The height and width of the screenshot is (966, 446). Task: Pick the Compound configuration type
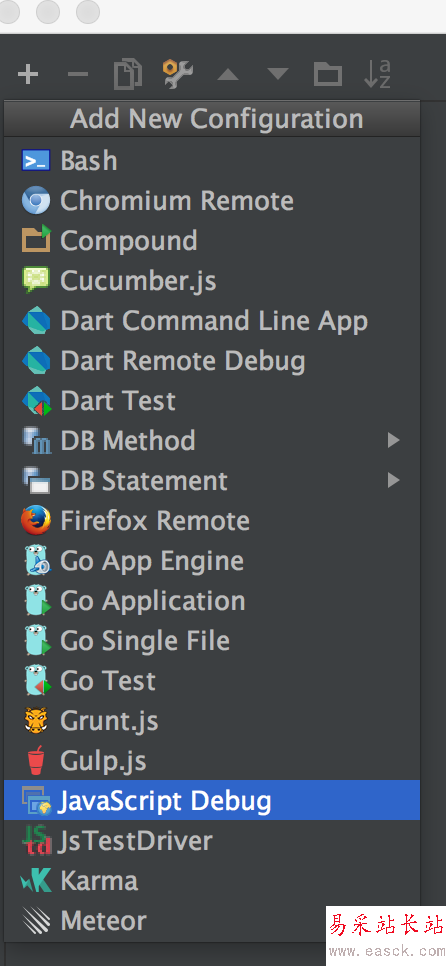(212, 240)
